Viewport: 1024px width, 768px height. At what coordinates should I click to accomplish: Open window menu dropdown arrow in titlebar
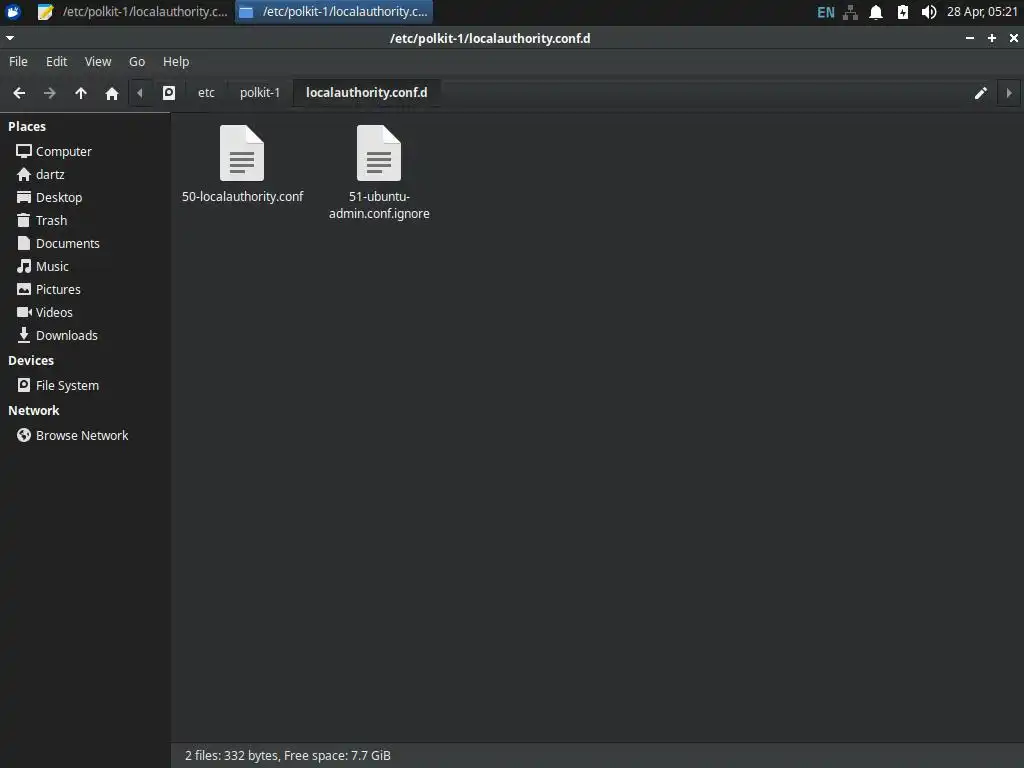pos(10,38)
